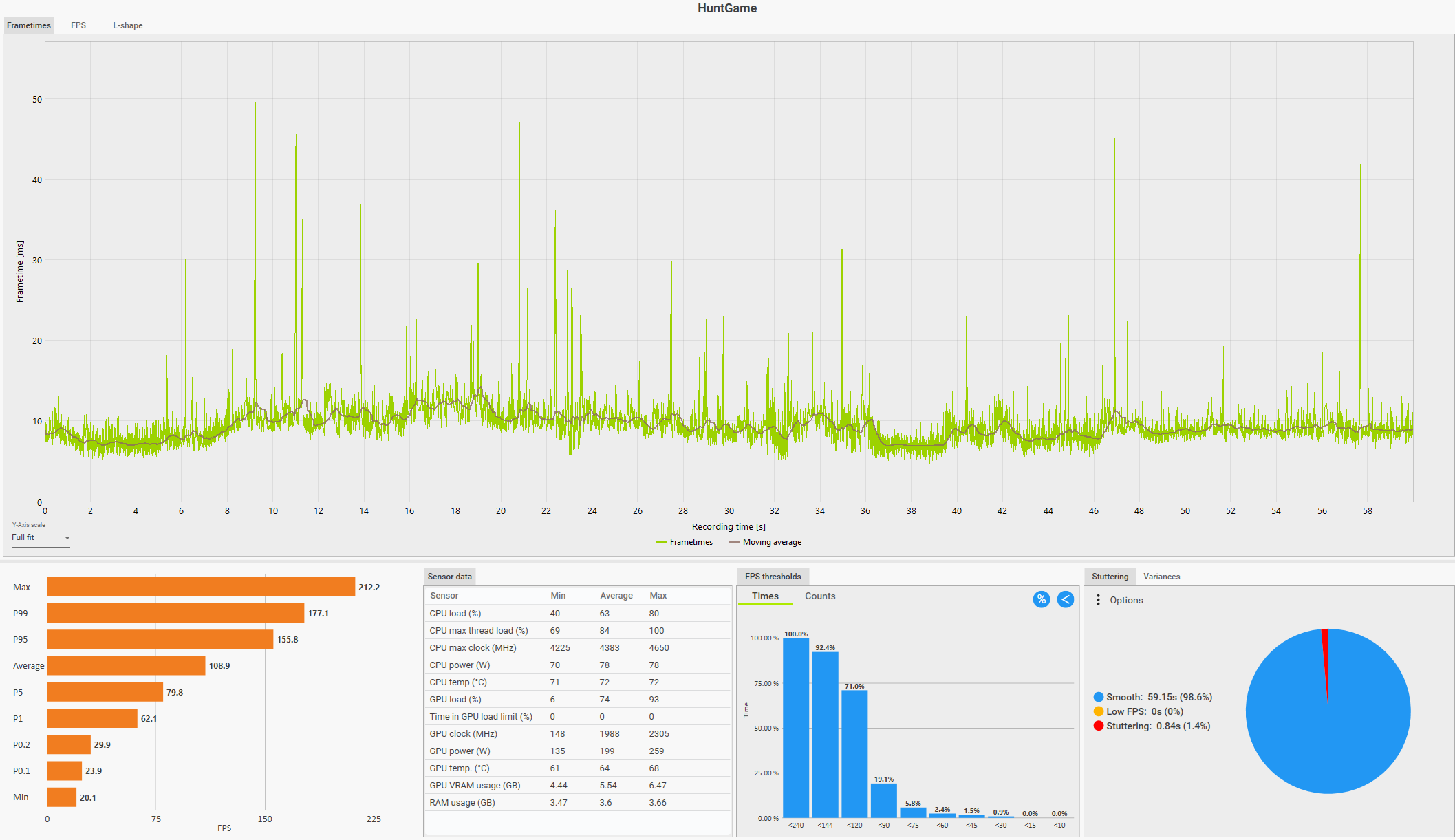The height and width of the screenshot is (840, 1455).
Task: Click the orange Low FPS legend dot
Action: coord(1099,711)
